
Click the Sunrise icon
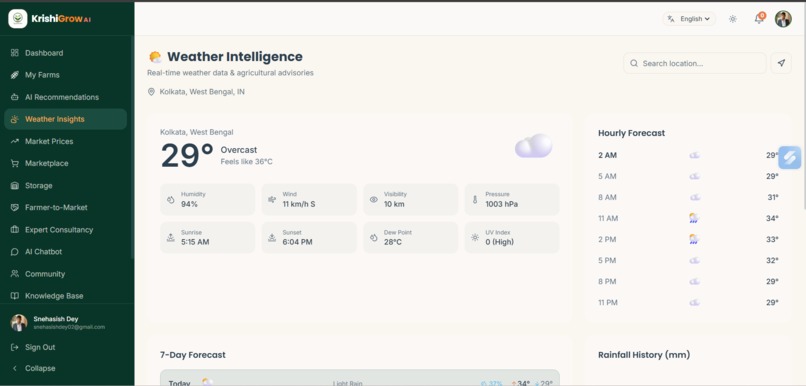point(171,237)
